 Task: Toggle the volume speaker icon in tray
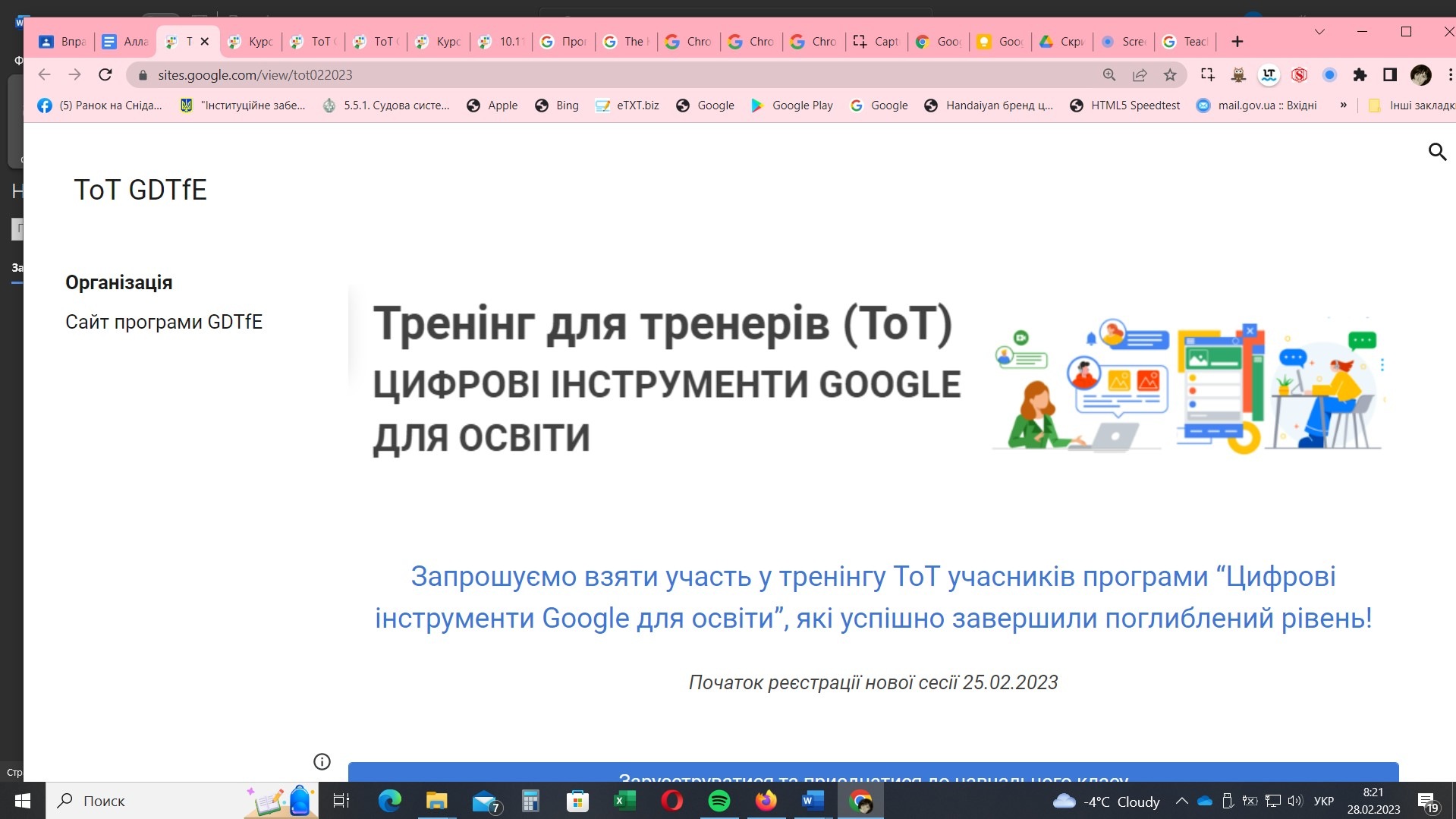click(1295, 801)
